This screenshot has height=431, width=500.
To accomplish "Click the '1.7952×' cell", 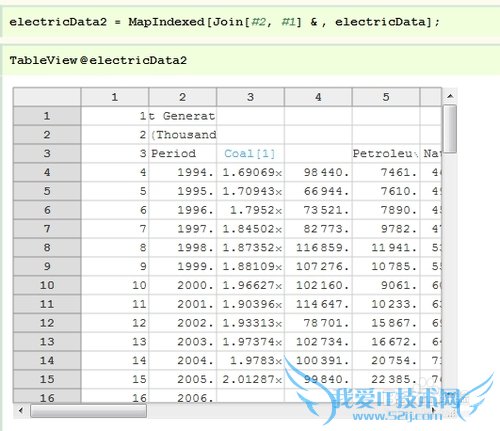I will (250, 210).
